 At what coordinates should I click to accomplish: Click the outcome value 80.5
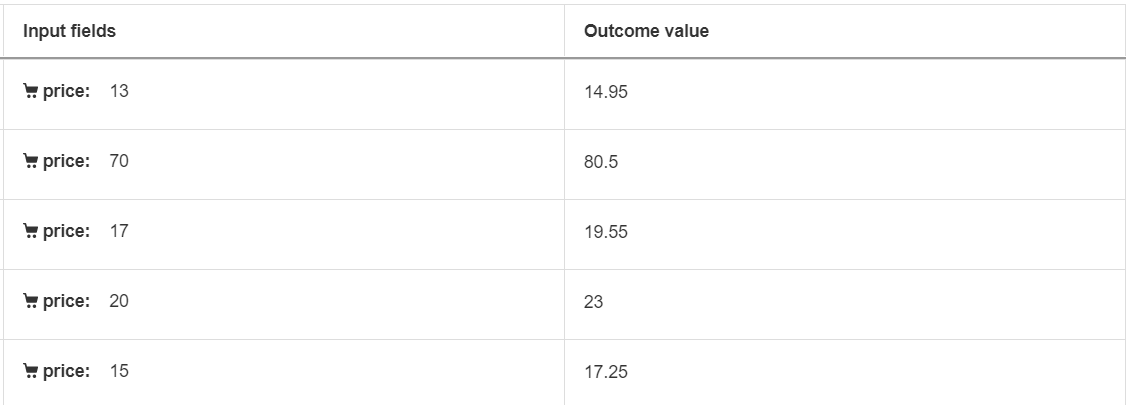601,162
